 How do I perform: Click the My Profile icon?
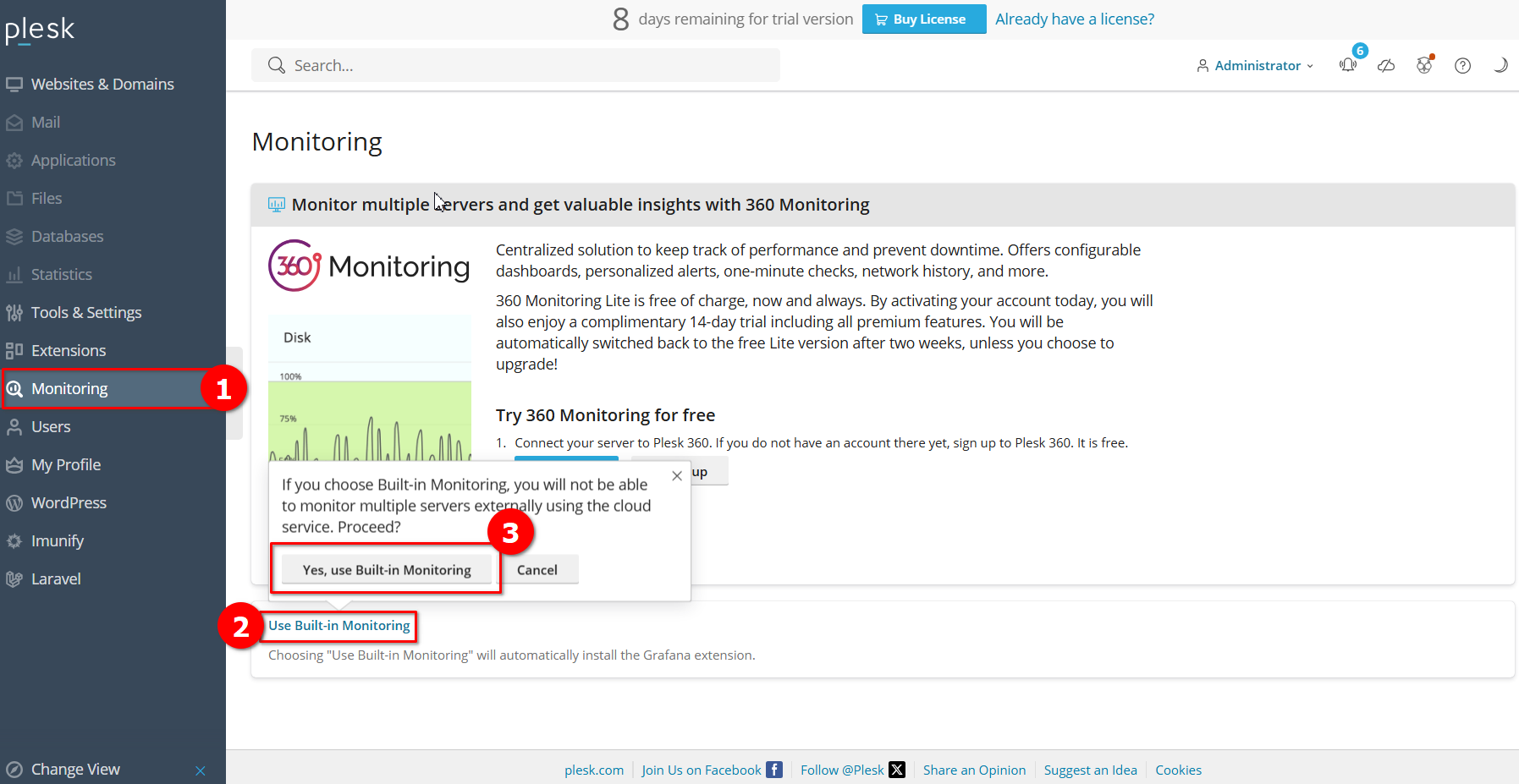tap(14, 465)
